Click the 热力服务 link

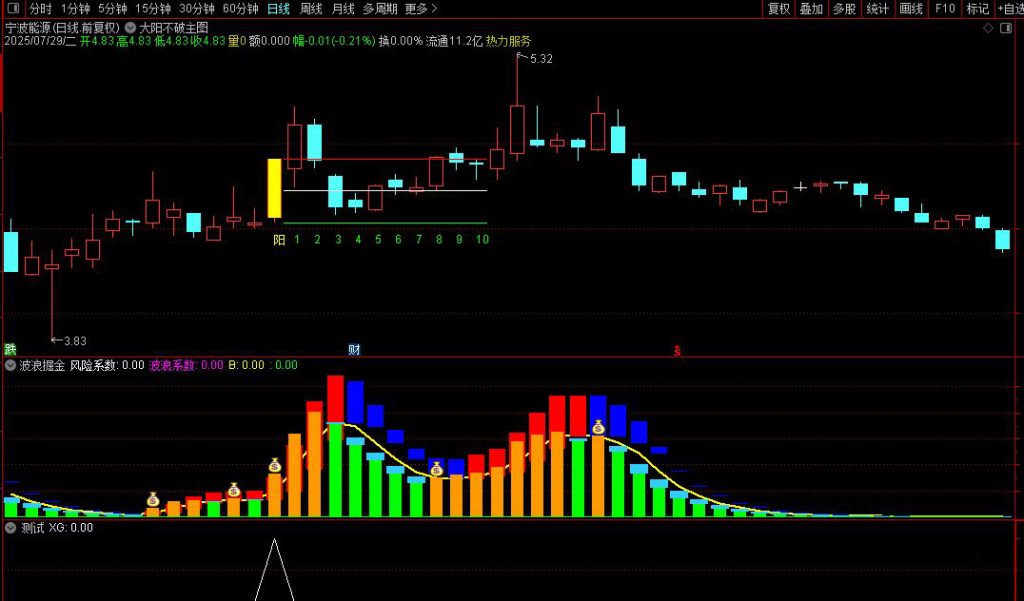509,42
